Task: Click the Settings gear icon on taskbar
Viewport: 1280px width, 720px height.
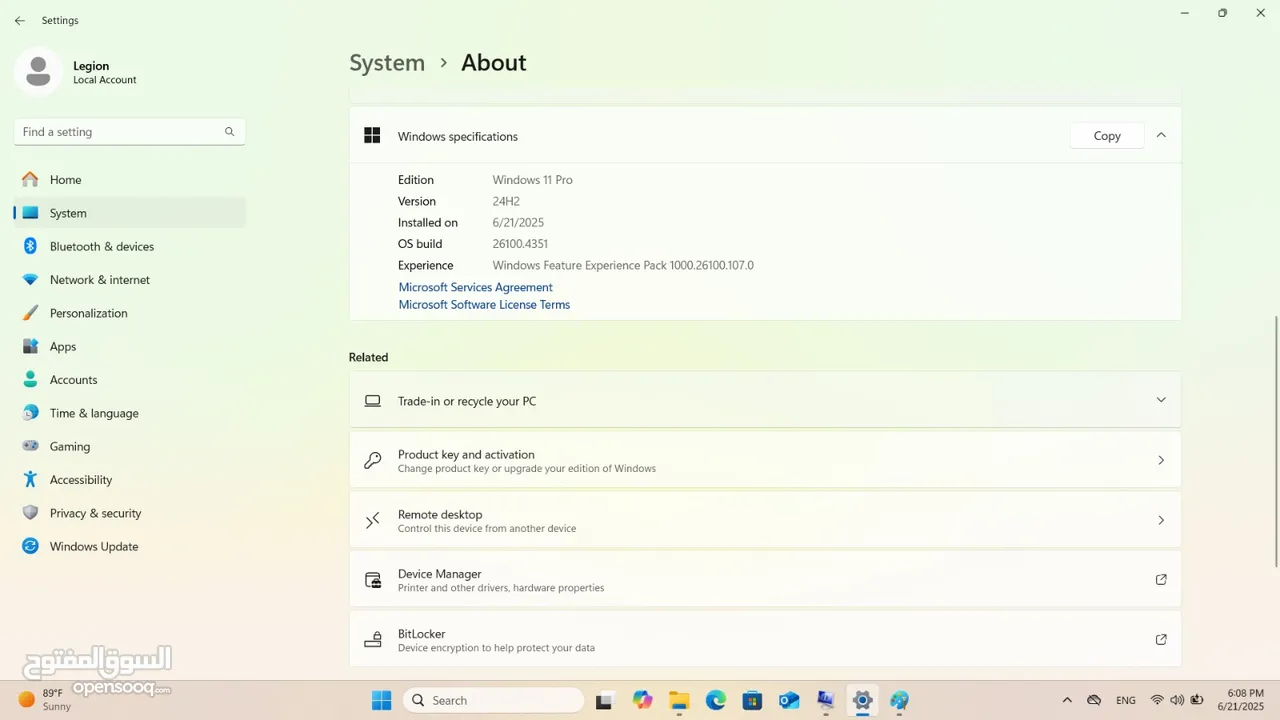Action: [x=862, y=700]
